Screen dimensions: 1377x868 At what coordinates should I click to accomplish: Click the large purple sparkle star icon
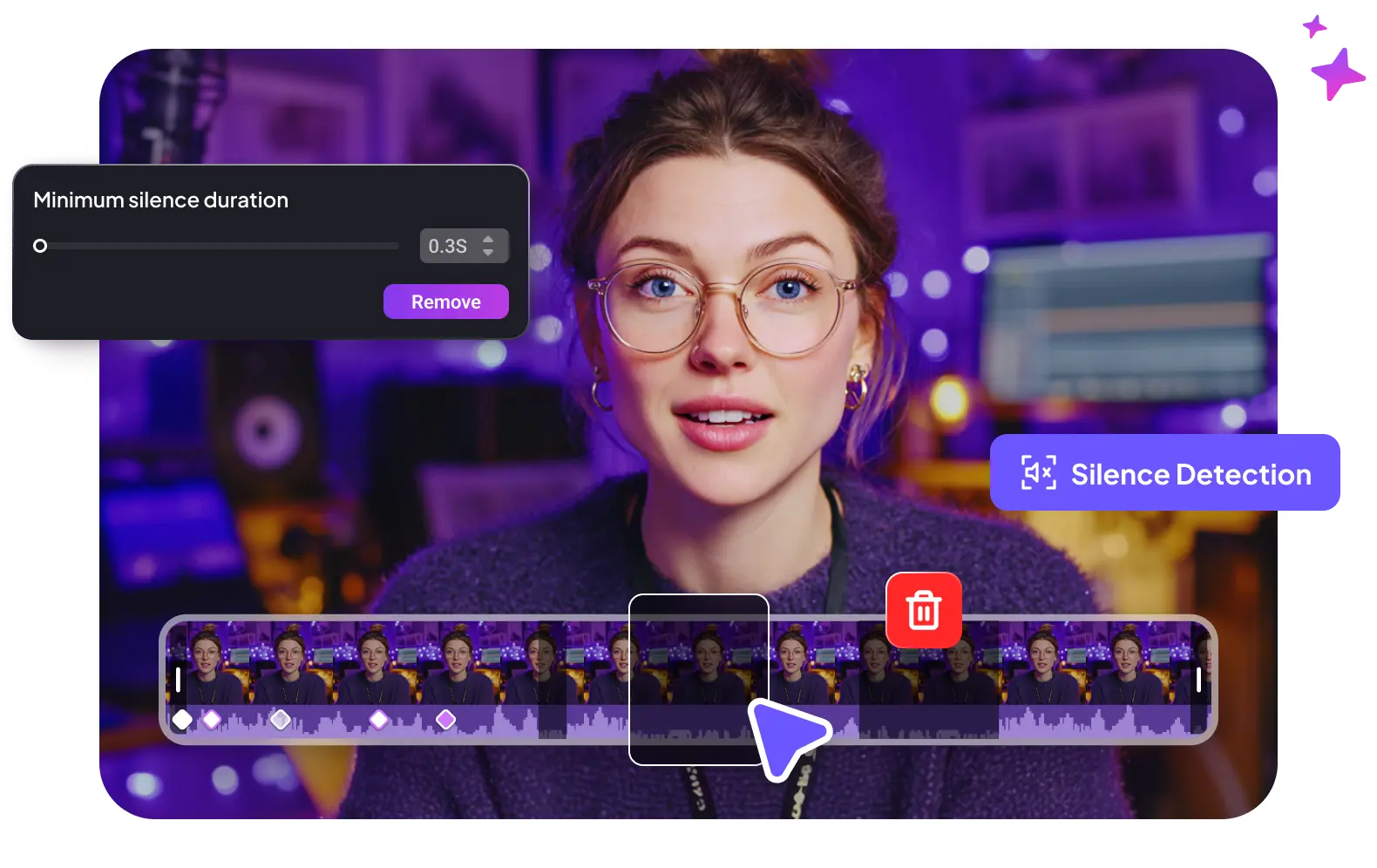pyautogui.click(x=1337, y=75)
